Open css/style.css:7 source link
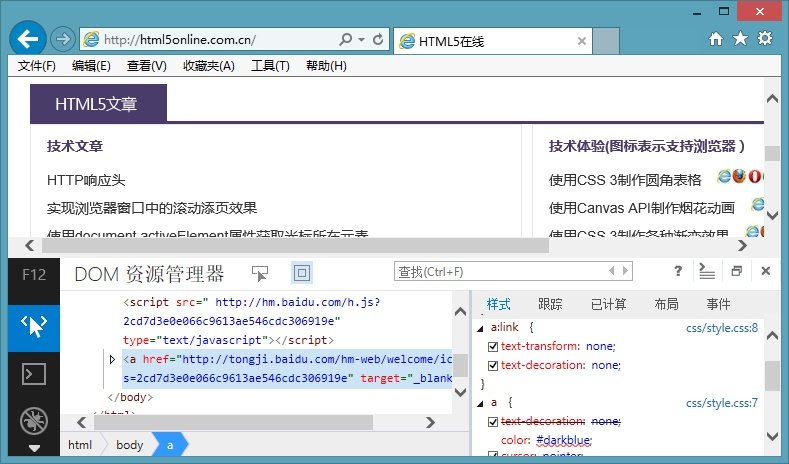The width and height of the screenshot is (789, 464). point(722,403)
